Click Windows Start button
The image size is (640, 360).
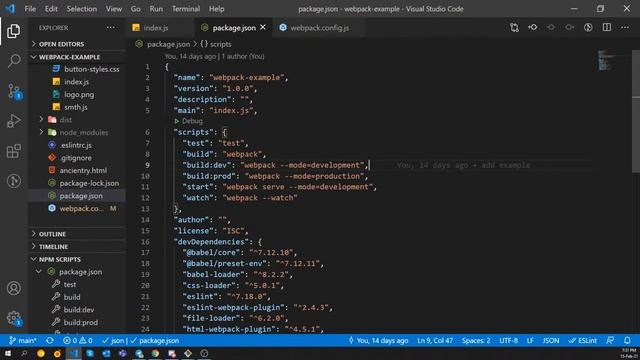coord(8,353)
